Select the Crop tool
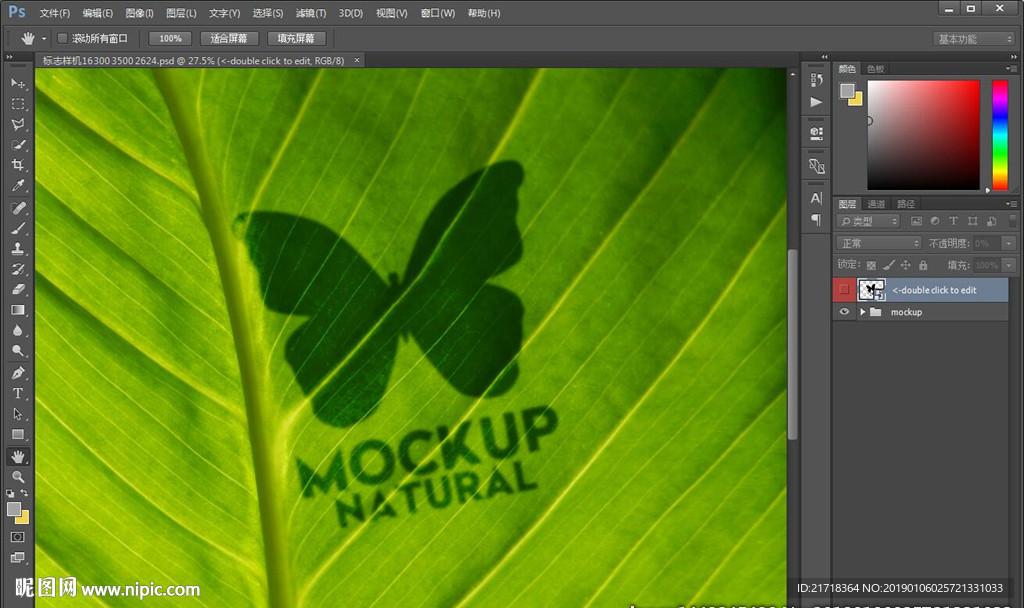 coord(18,166)
